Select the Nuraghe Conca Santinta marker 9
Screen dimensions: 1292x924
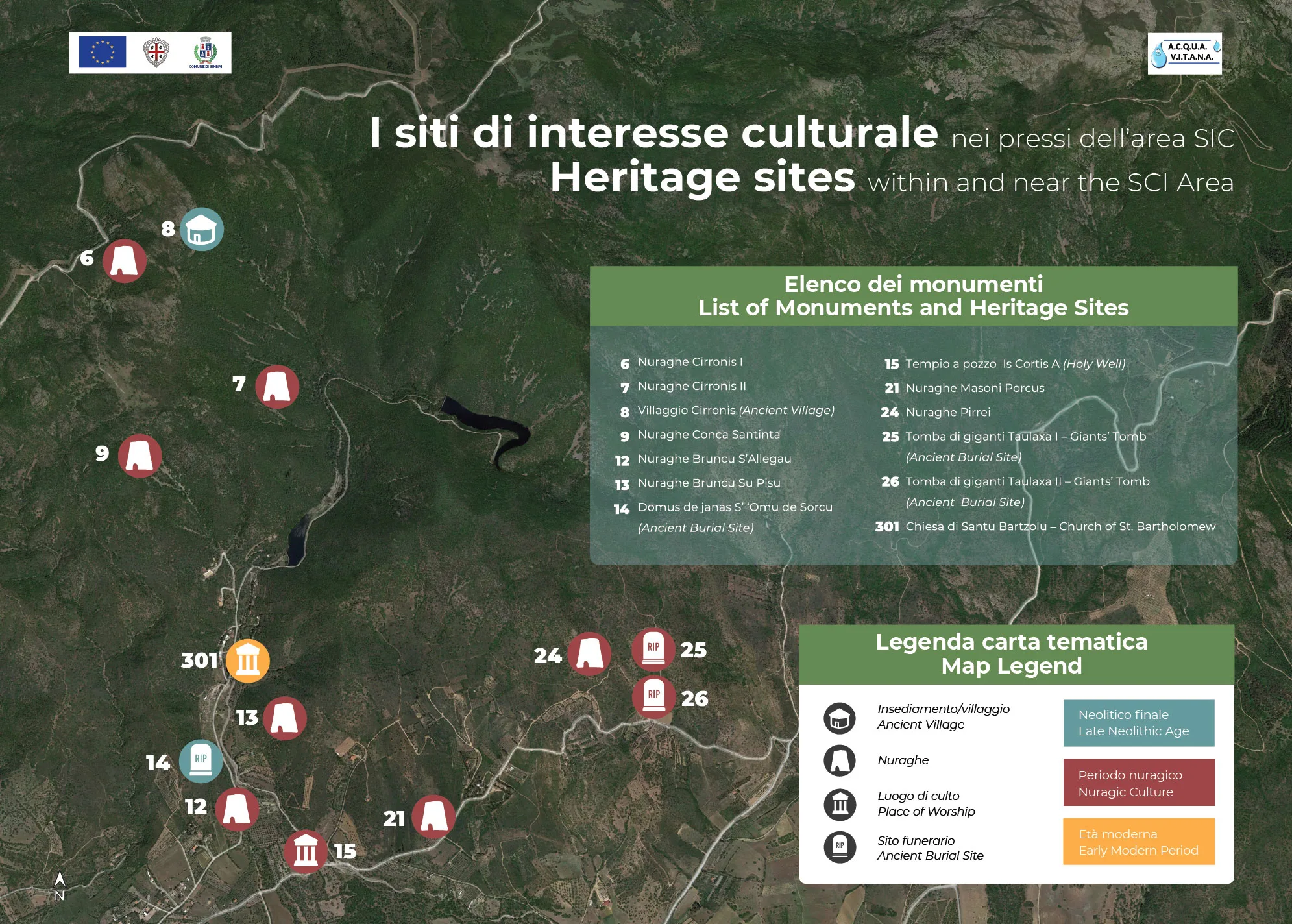click(x=140, y=456)
